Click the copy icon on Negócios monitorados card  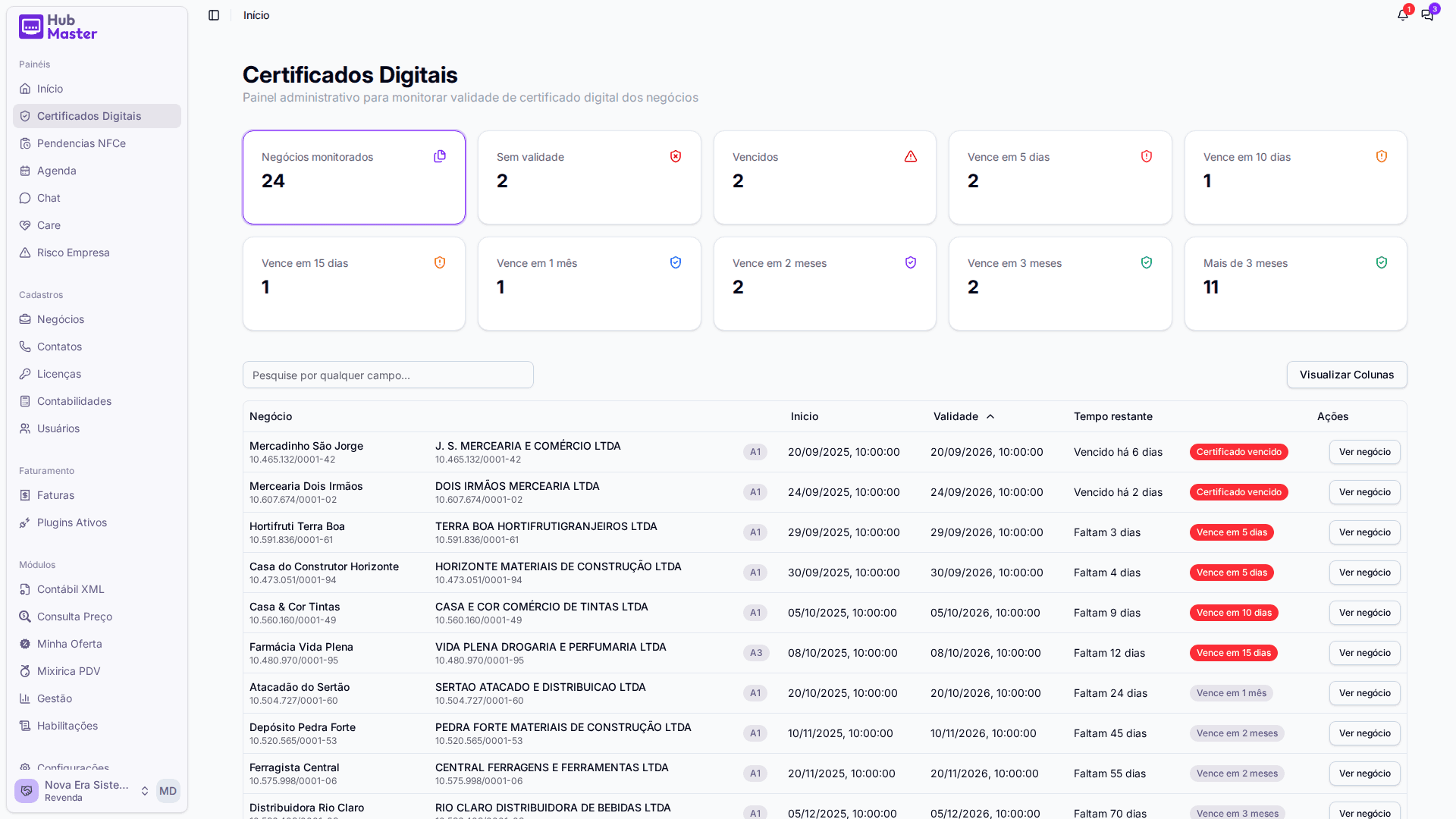click(x=440, y=156)
